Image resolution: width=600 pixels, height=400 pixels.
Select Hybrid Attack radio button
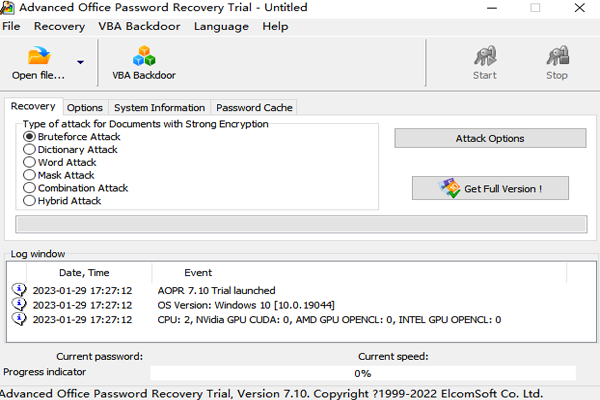point(29,201)
